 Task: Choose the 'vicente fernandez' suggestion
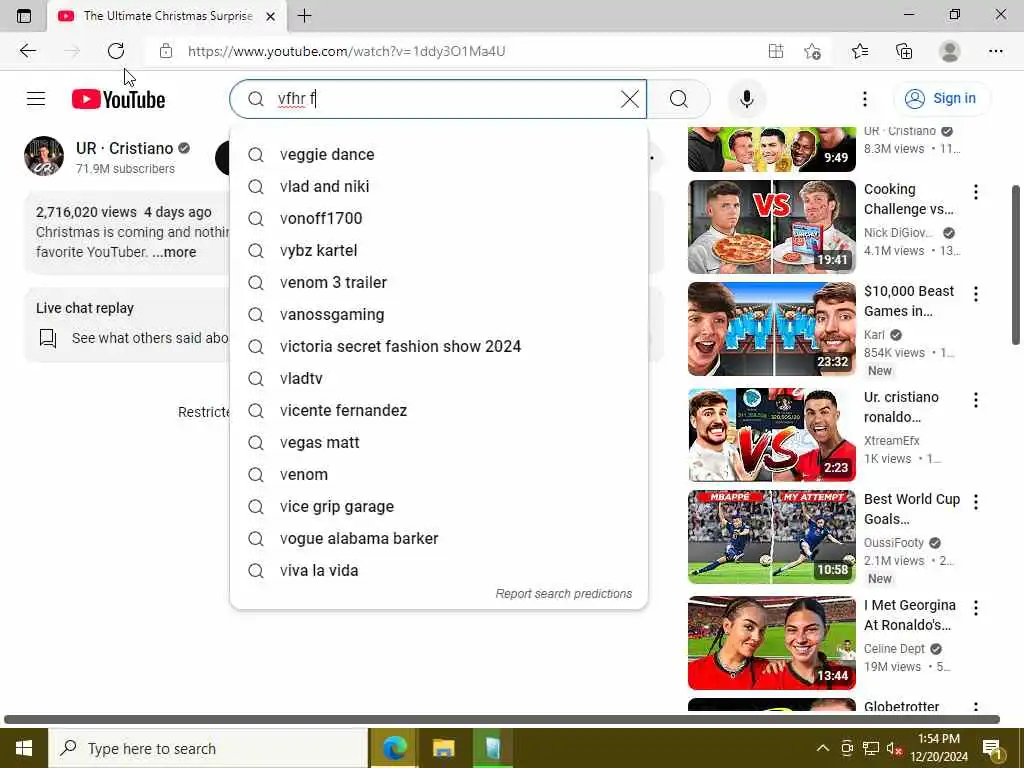439,410
